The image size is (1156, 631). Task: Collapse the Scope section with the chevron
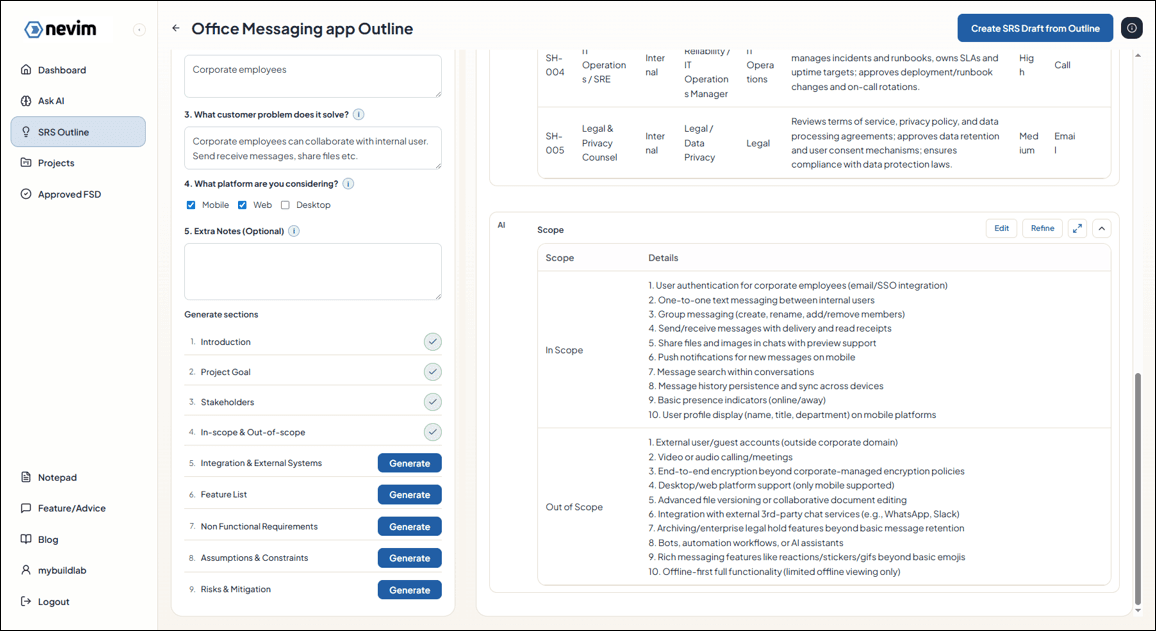tap(1101, 228)
